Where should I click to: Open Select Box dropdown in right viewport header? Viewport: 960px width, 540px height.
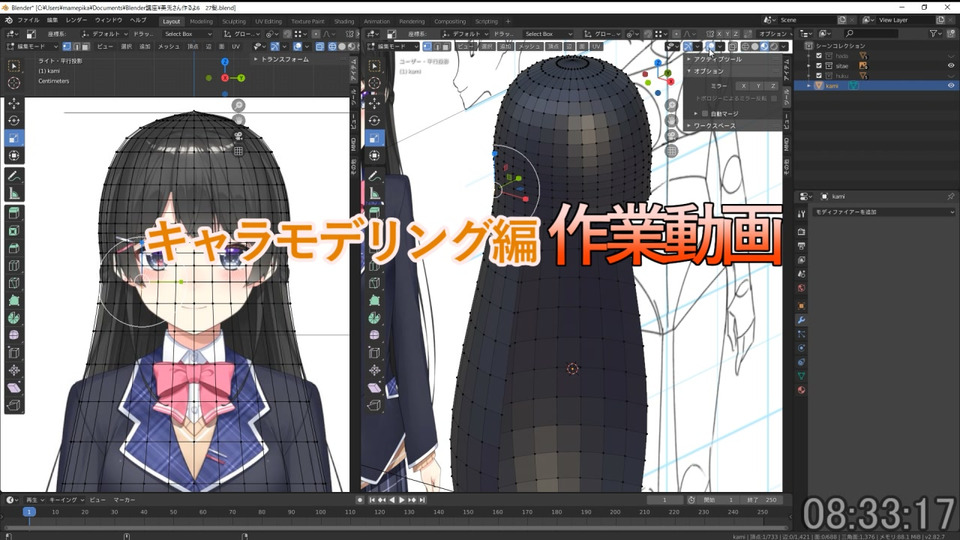pyautogui.click(x=547, y=34)
